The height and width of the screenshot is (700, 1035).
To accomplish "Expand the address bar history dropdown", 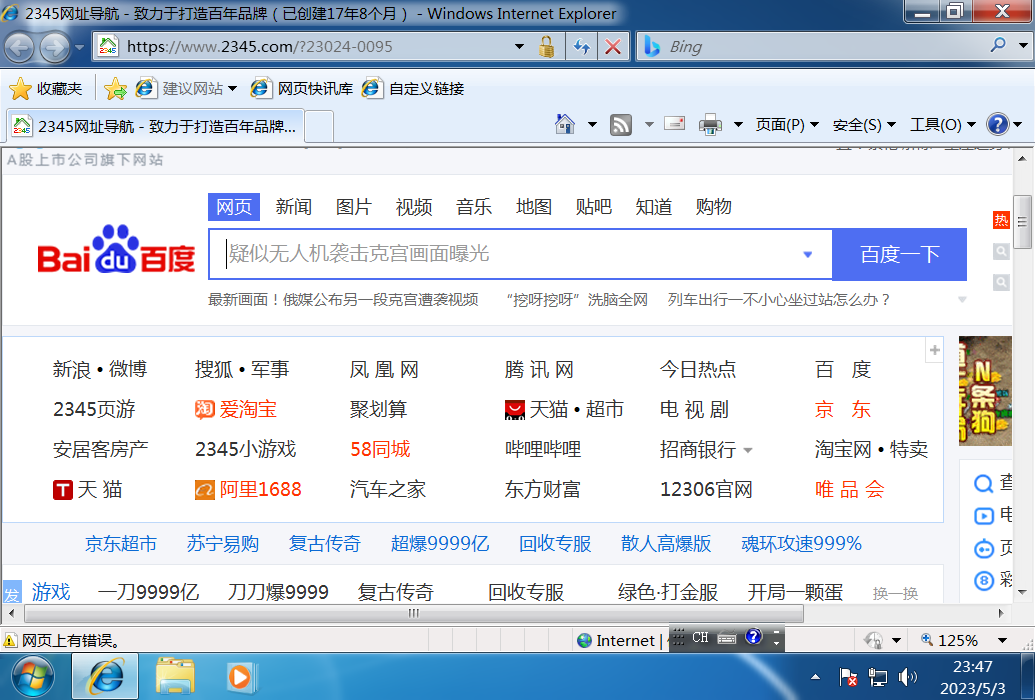I will tap(519, 47).
